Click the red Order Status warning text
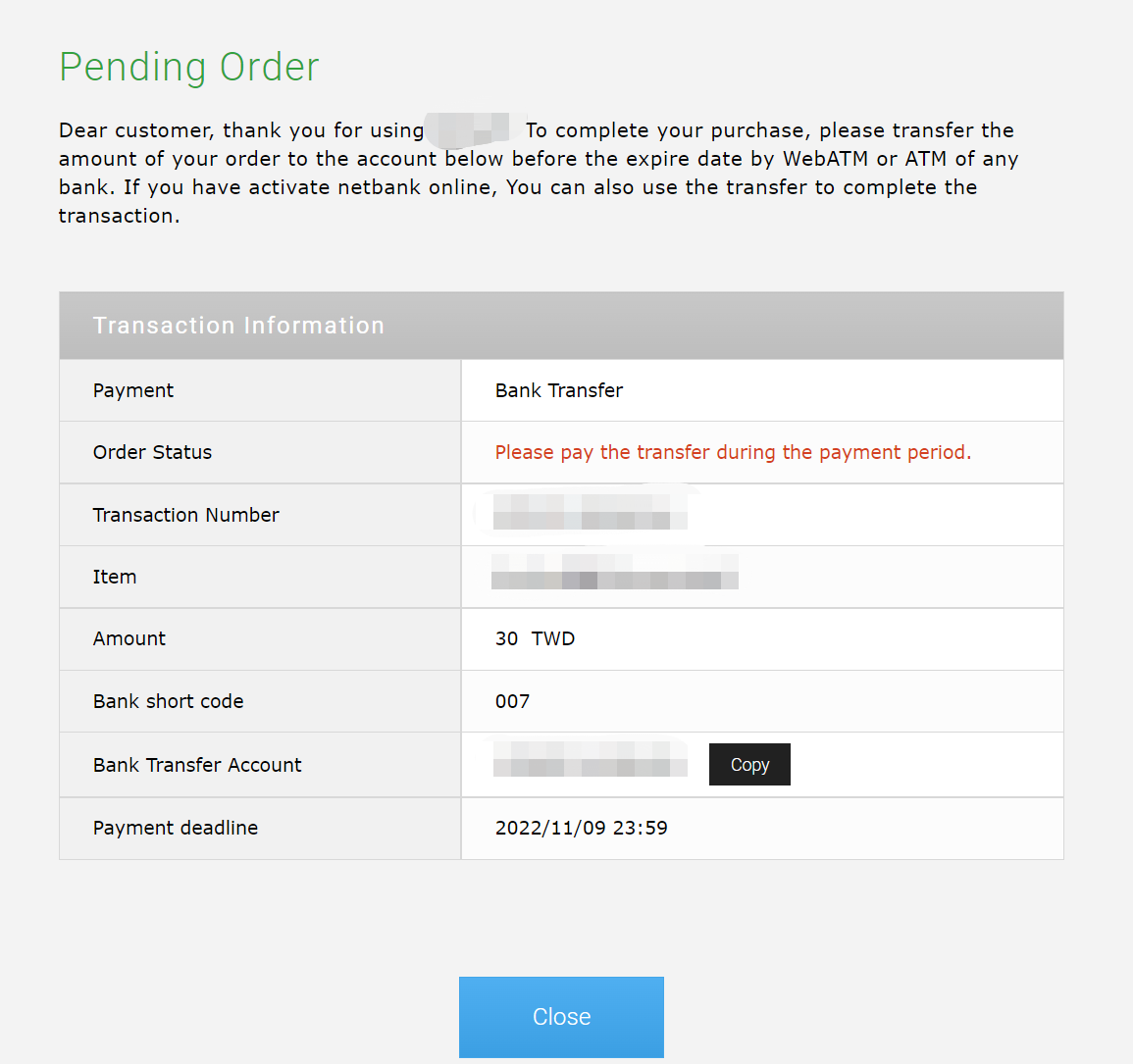The height and width of the screenshot is (1064, 1133). (733, 452)
